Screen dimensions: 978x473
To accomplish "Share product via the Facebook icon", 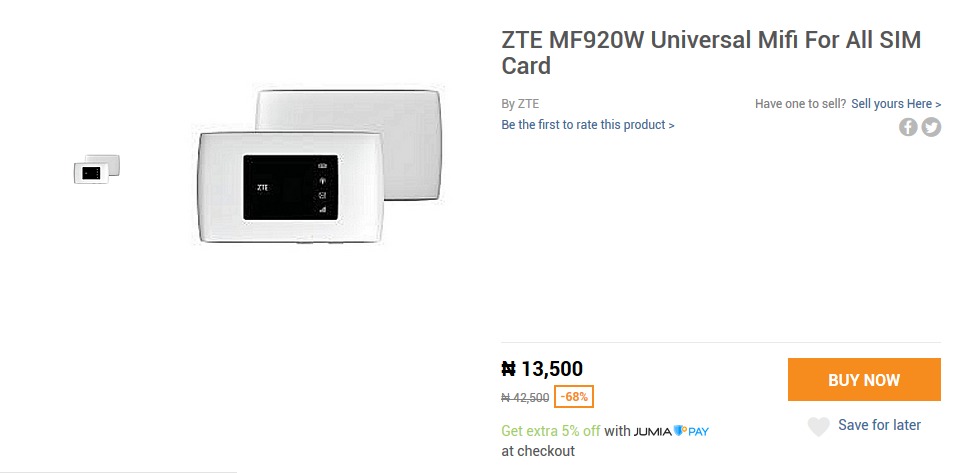I will click(908, 127).
